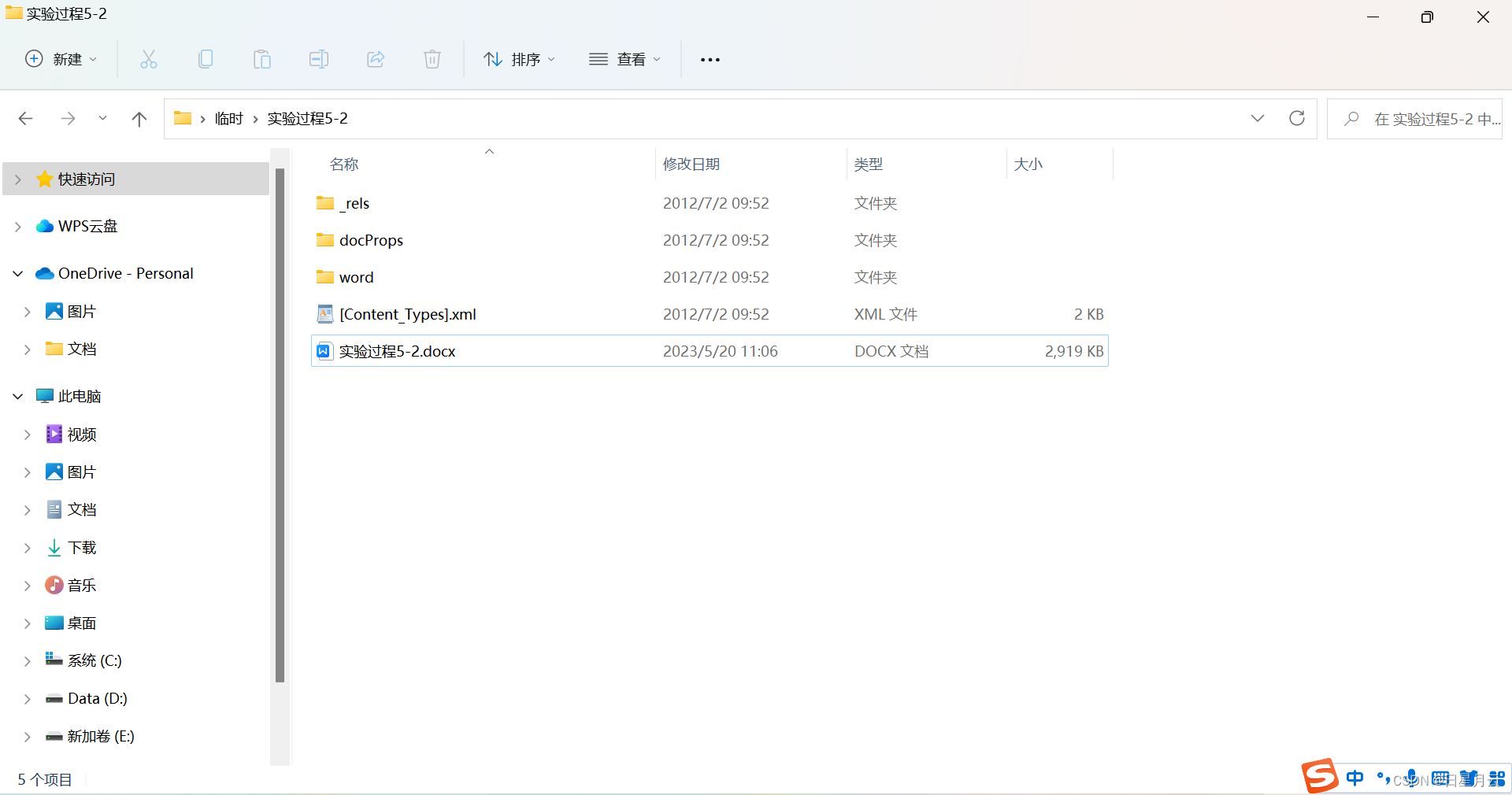1512x795 pixels.
Task: Collapse OneDrive - Personal node
Action: [17, 274]
